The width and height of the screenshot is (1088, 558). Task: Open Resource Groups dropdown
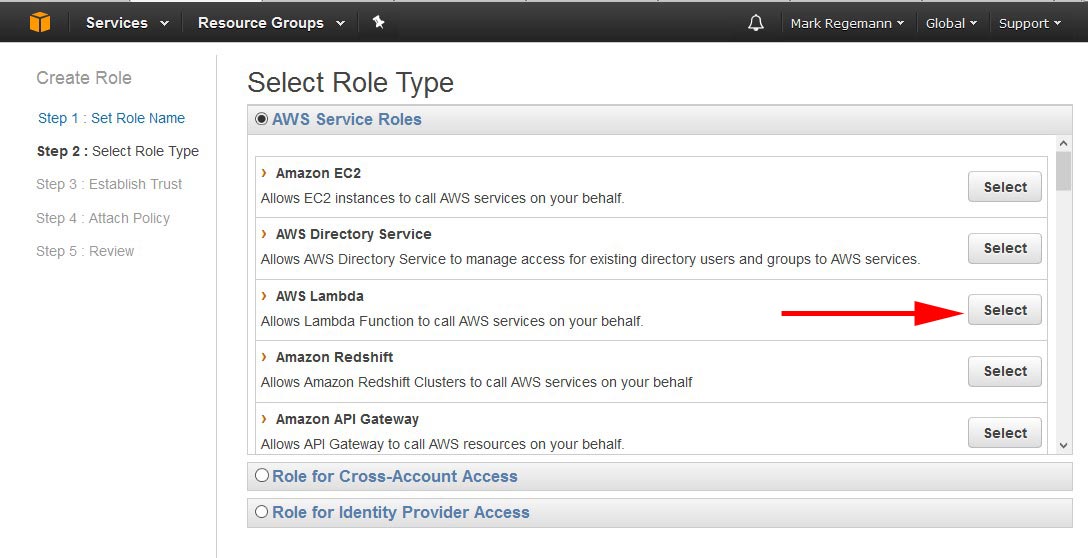[271, 23]
